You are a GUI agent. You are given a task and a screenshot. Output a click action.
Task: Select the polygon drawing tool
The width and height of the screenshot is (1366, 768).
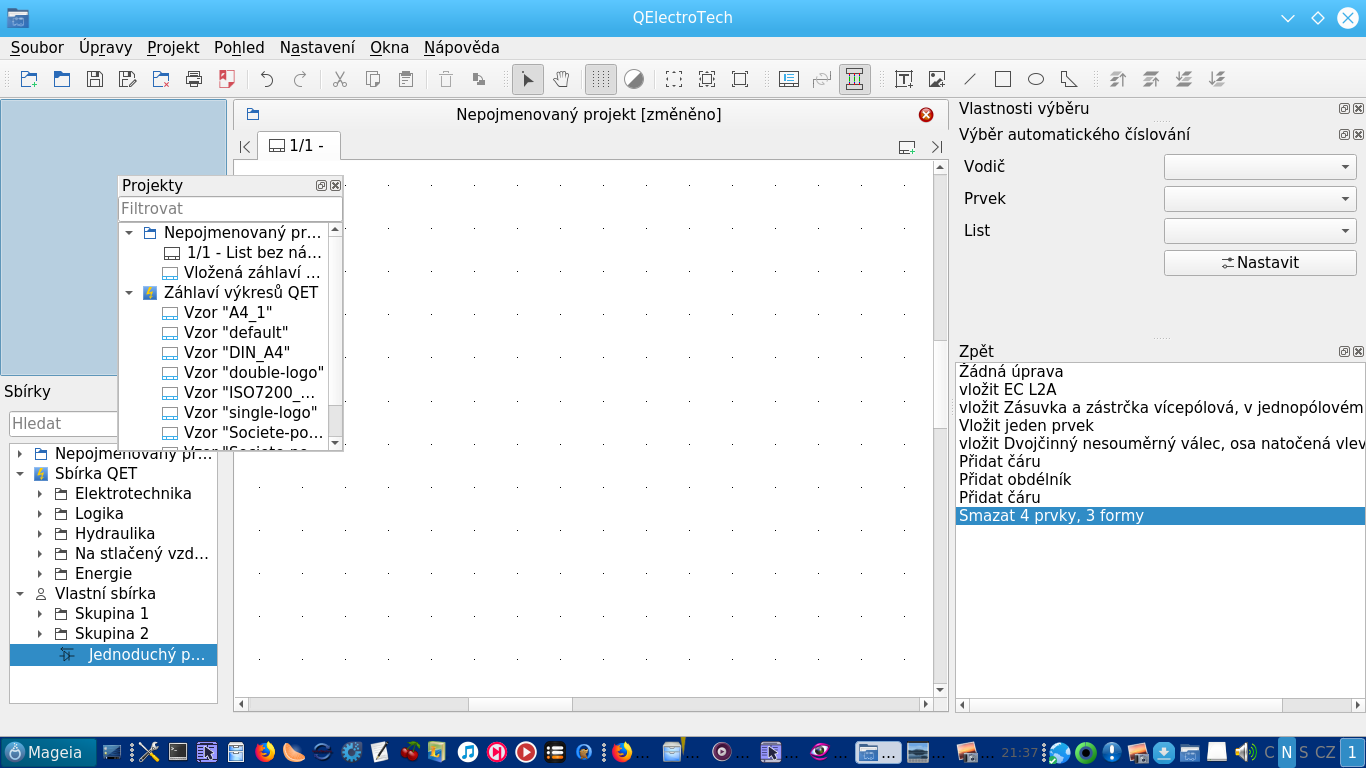click(1068, 79)
